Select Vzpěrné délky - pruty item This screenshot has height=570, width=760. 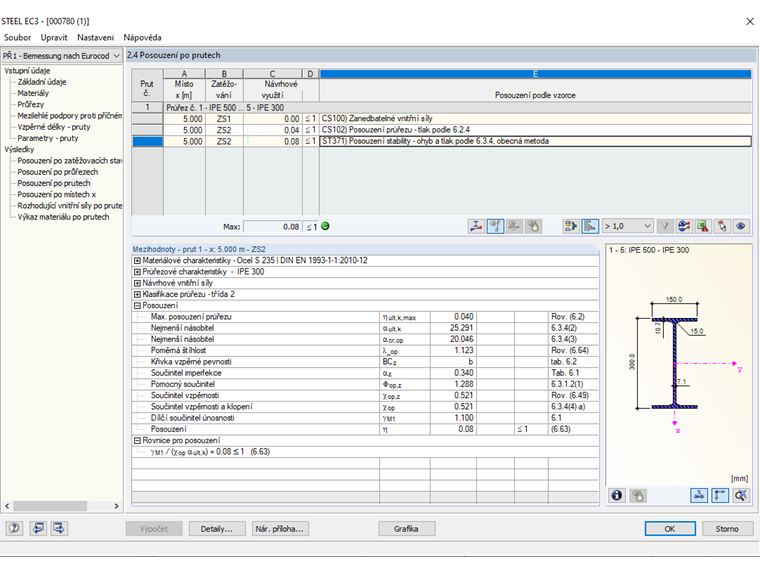coord(54,127)
